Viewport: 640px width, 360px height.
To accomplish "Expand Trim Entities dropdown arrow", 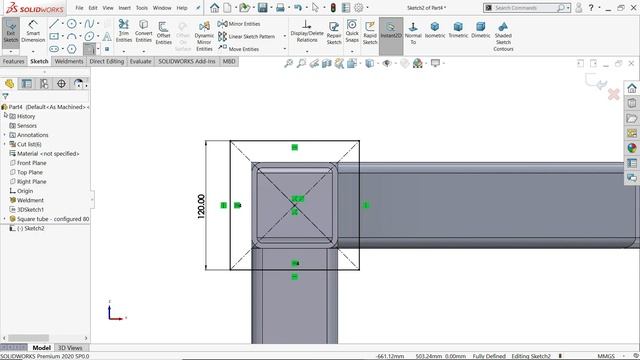I will pos(124,51).
